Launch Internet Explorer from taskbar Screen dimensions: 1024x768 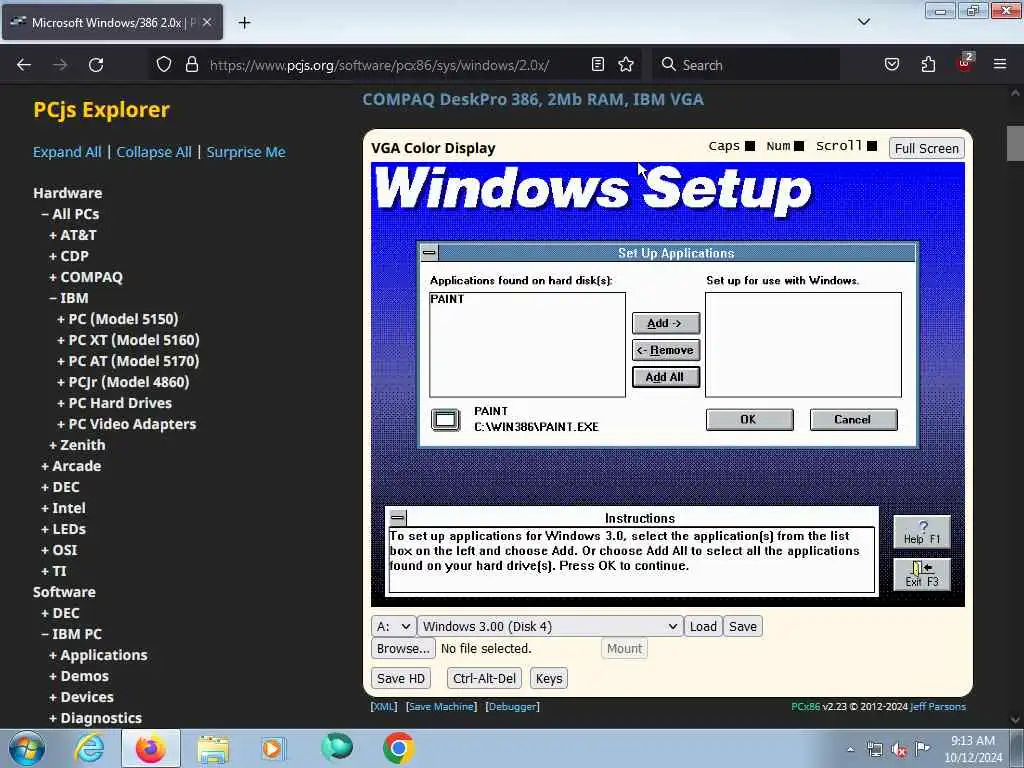[89, 748]
